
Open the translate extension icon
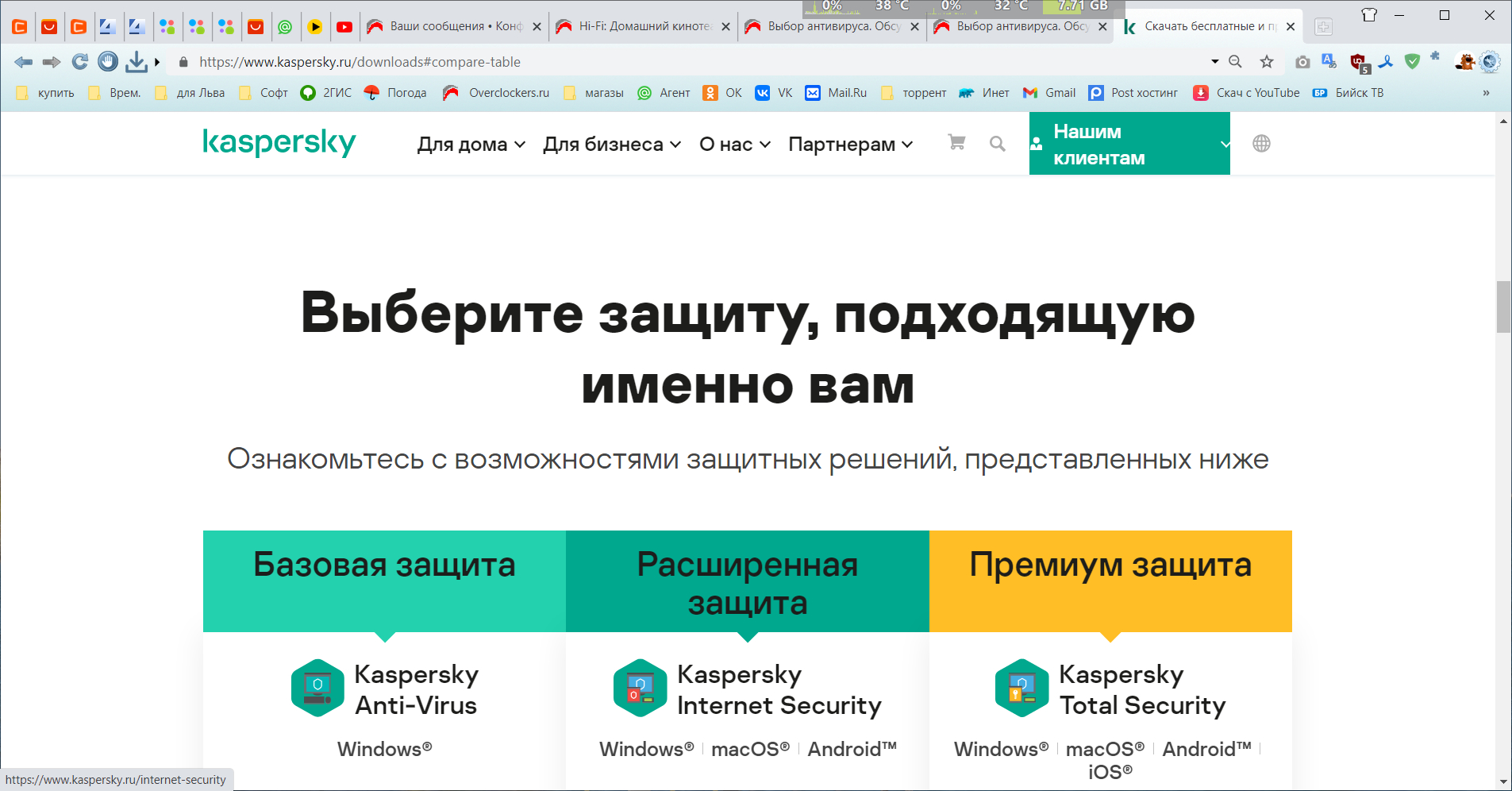point(1329,61)
